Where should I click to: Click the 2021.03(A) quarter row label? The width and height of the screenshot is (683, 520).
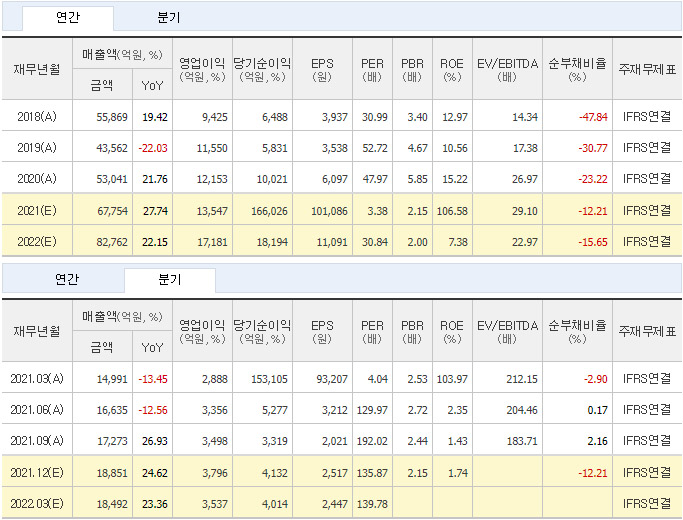37,379
